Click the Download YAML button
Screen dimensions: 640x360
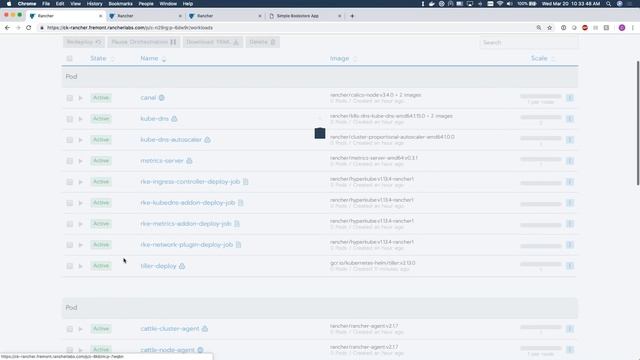coord(213,42)
